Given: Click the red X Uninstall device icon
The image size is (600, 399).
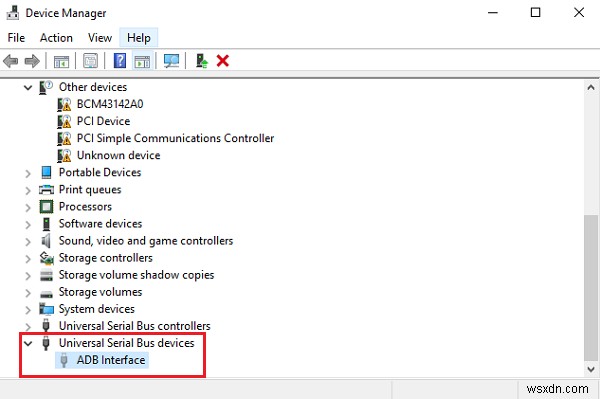Looking at the screenshot, I should coord(222,61).
